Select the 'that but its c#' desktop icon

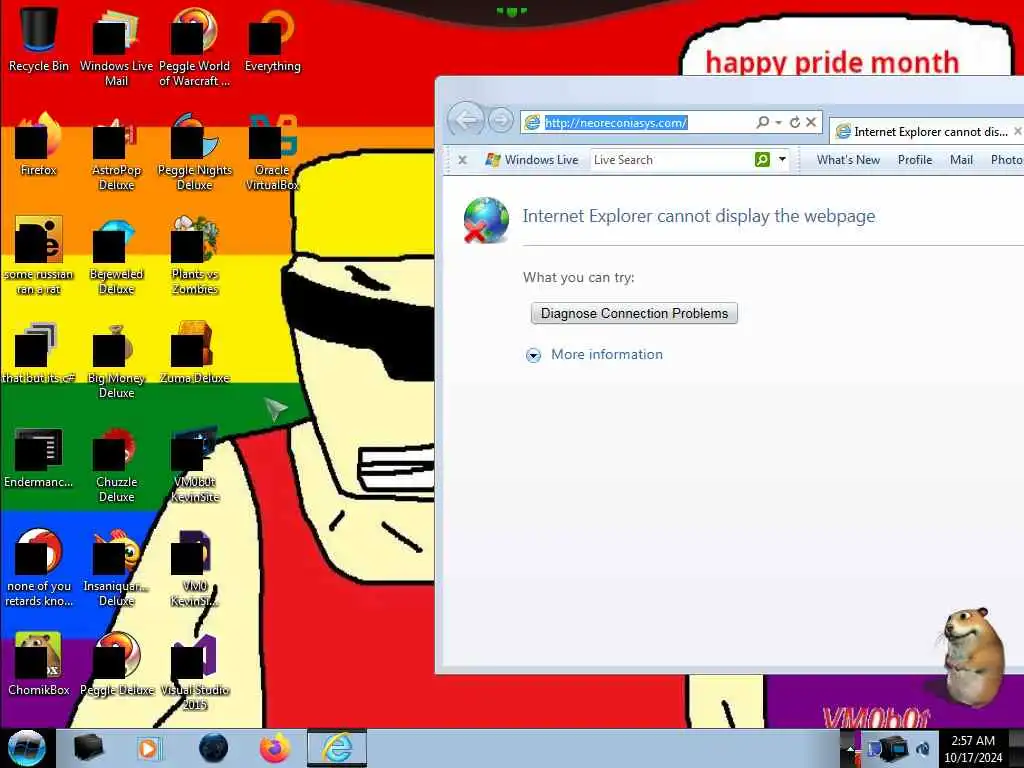click(39, 353)
